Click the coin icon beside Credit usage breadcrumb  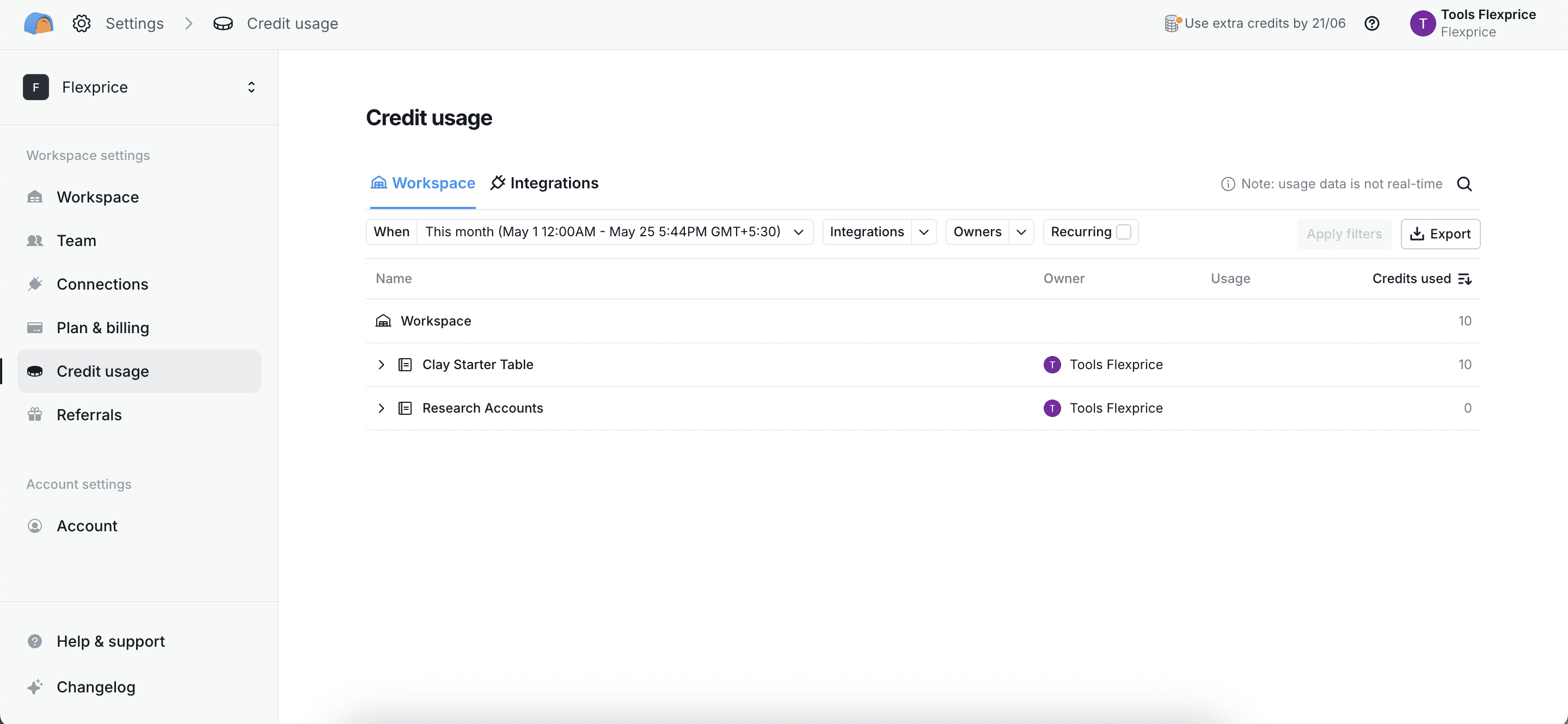click(223, 23)
